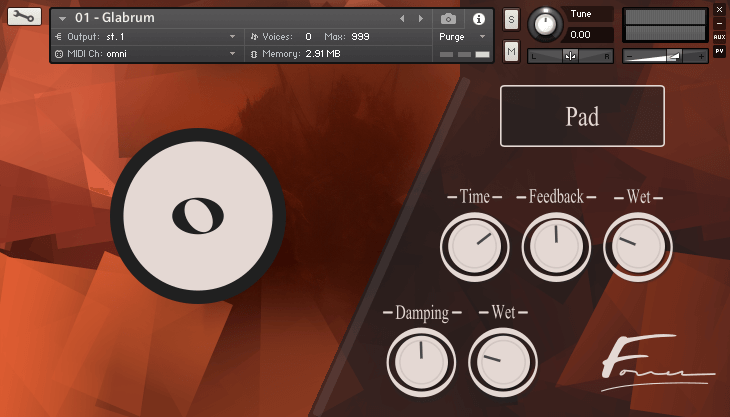The width and height of the screenshot is (730, 417).
Task: Open the Purge dropdown menu
Action: point(462,37)
